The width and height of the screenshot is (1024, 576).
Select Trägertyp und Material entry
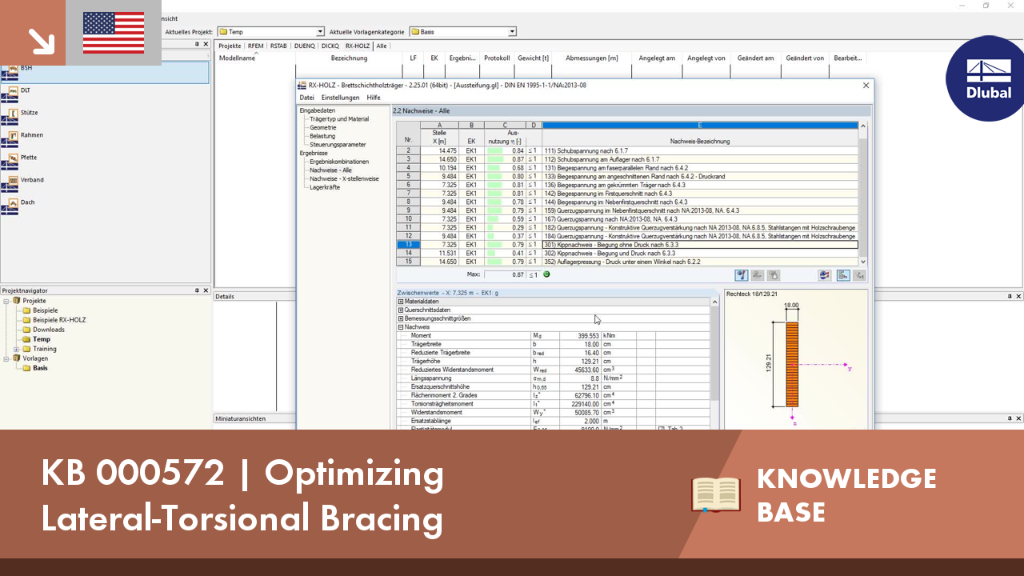pyautogui.click(x=339, y=120)
